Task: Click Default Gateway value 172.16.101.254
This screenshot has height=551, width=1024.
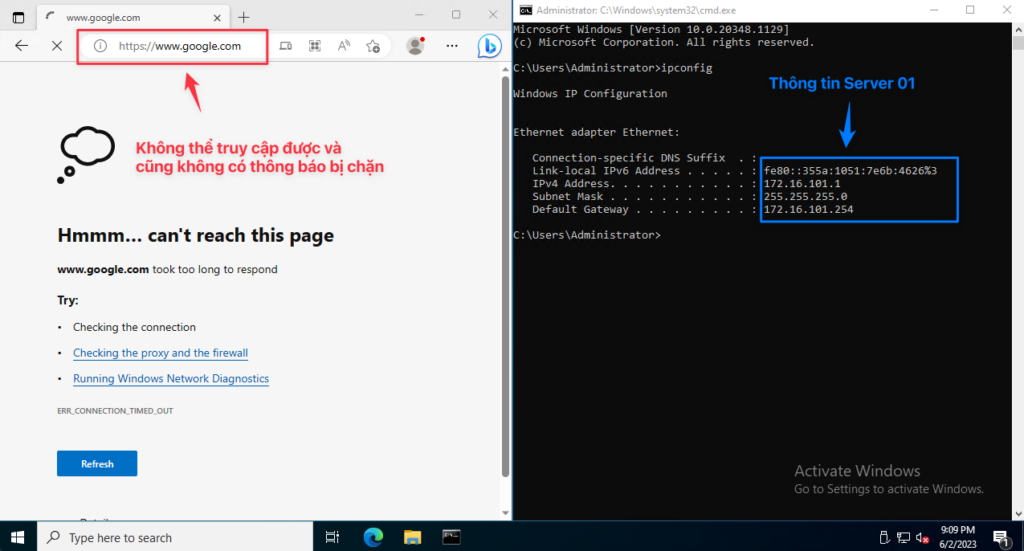Action: (808, 210)
